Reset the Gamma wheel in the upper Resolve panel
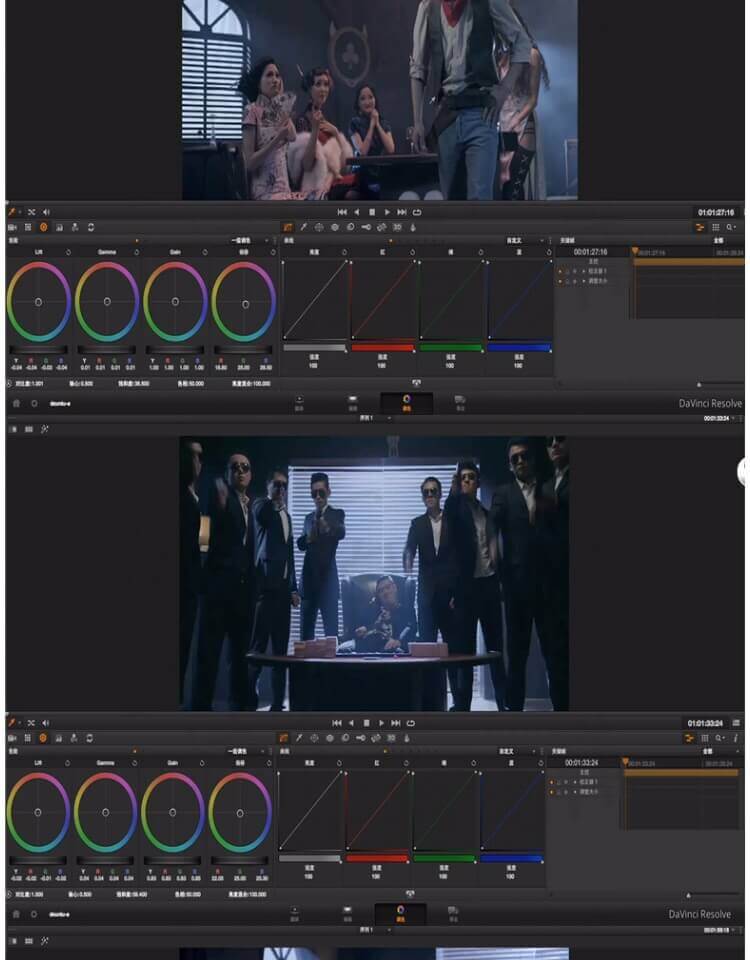Screen dimensions: 750x960 coord(137,252)
